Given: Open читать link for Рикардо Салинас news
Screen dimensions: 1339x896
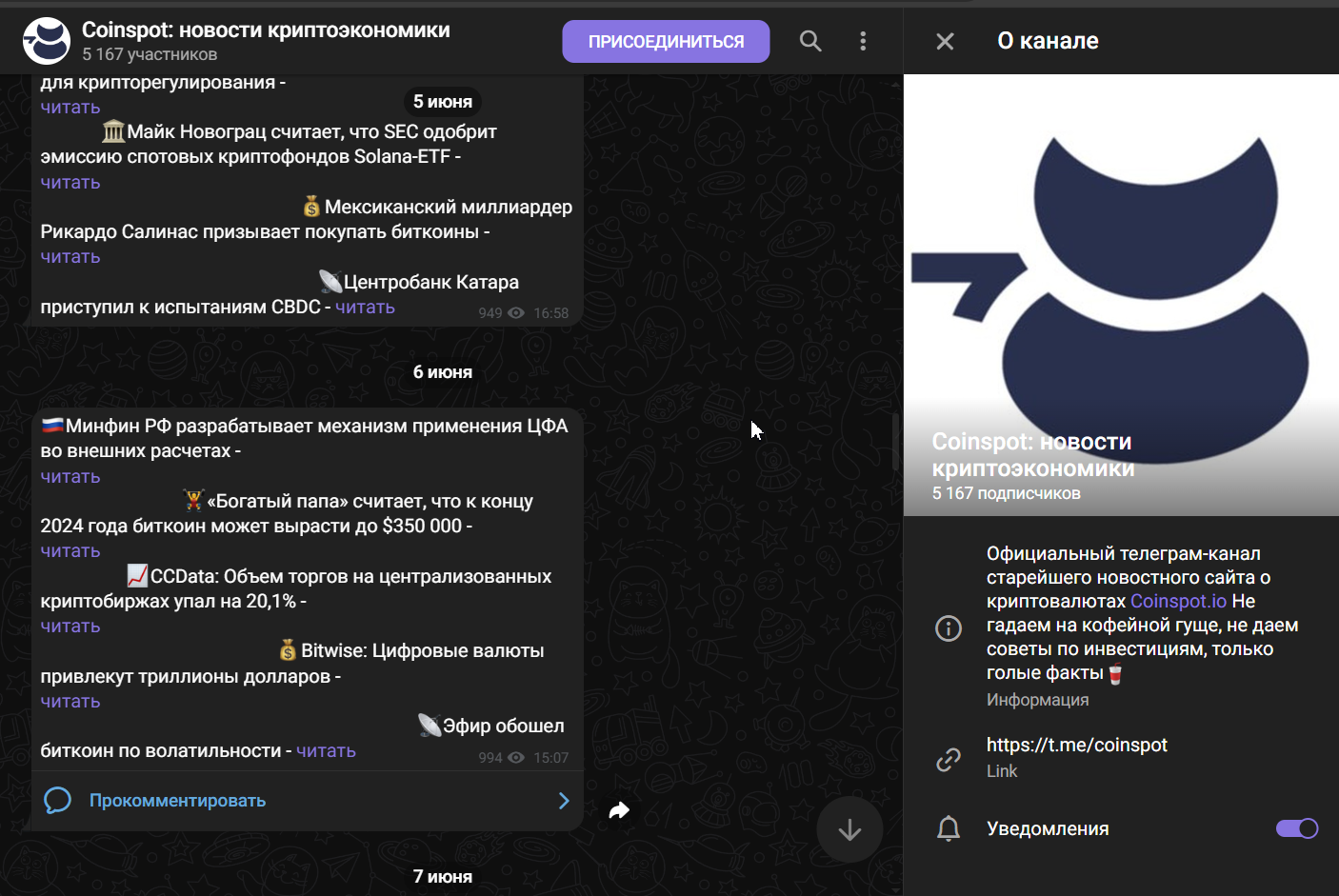Looking at the screenshot, I should pyautogui.click(x=70, y=256).
